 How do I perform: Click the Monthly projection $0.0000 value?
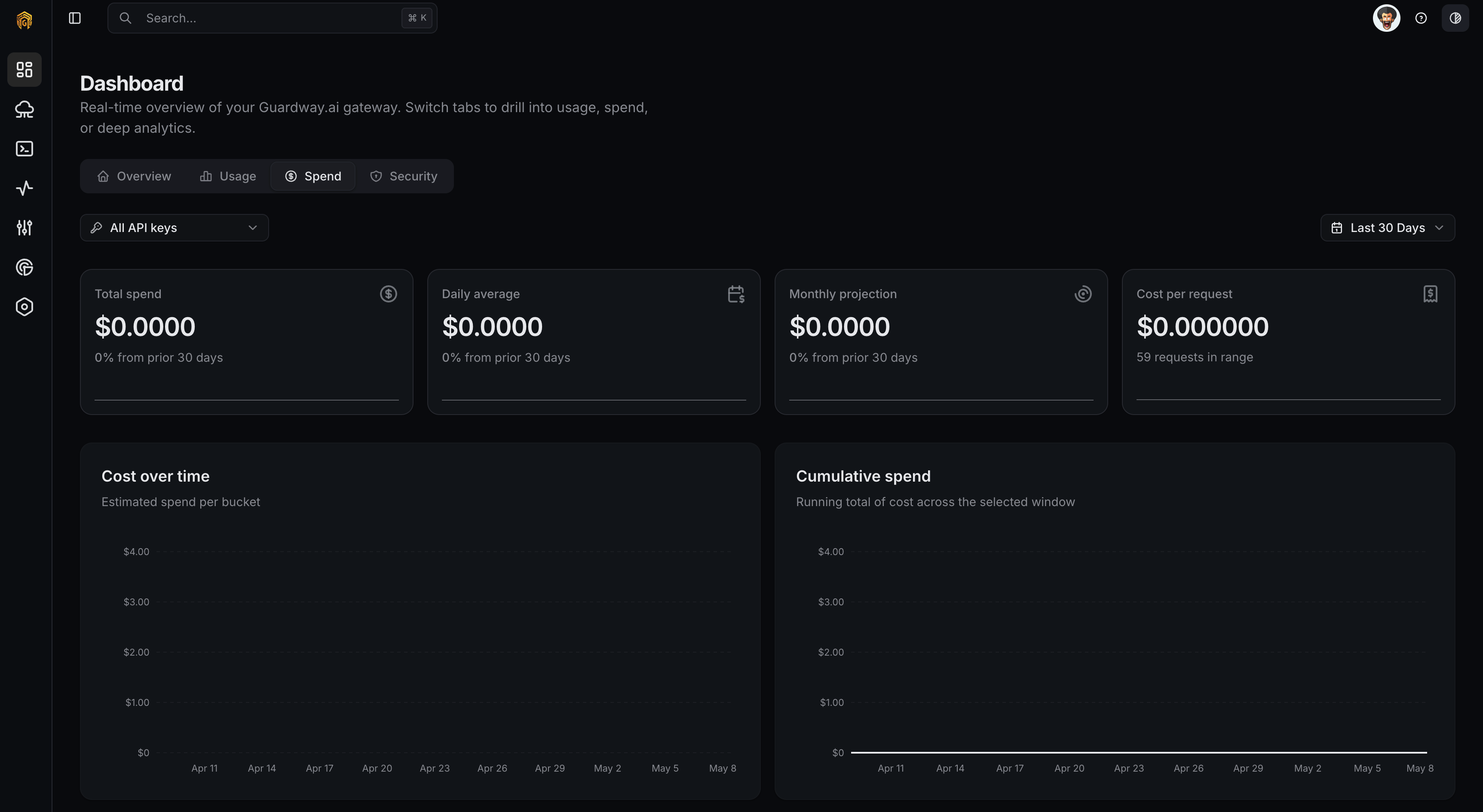coord(840,327)
